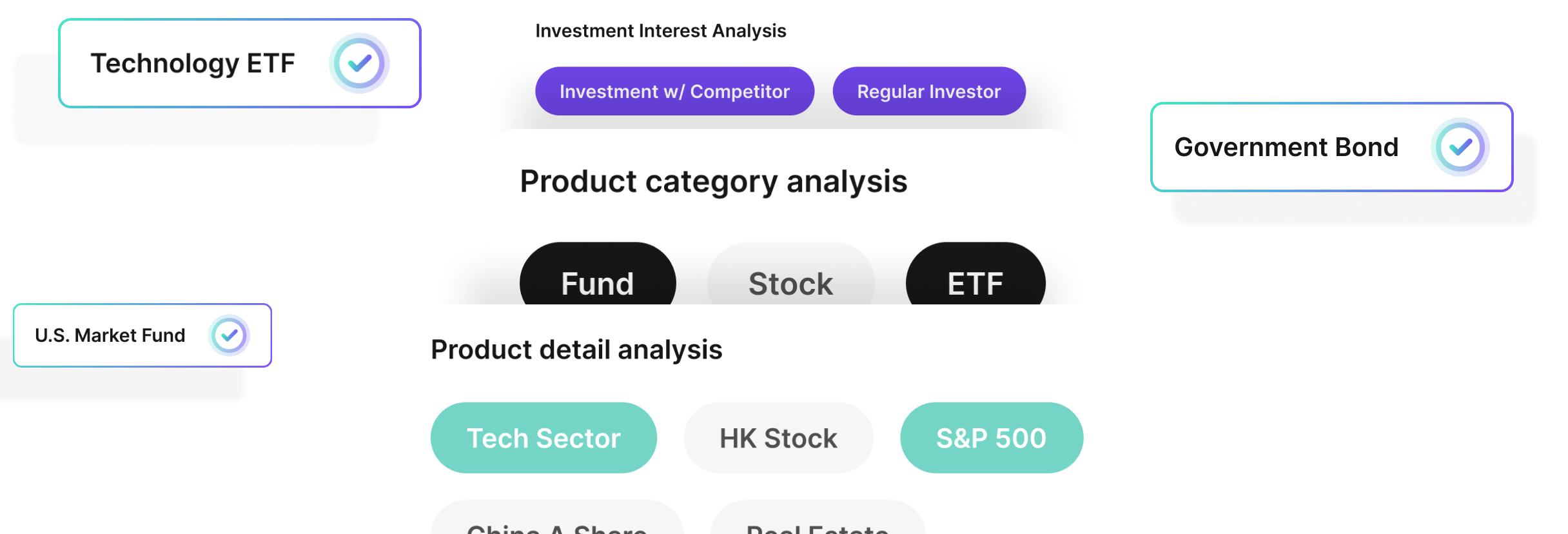Disable the S&P 500 chip

[x=992, y=438]
